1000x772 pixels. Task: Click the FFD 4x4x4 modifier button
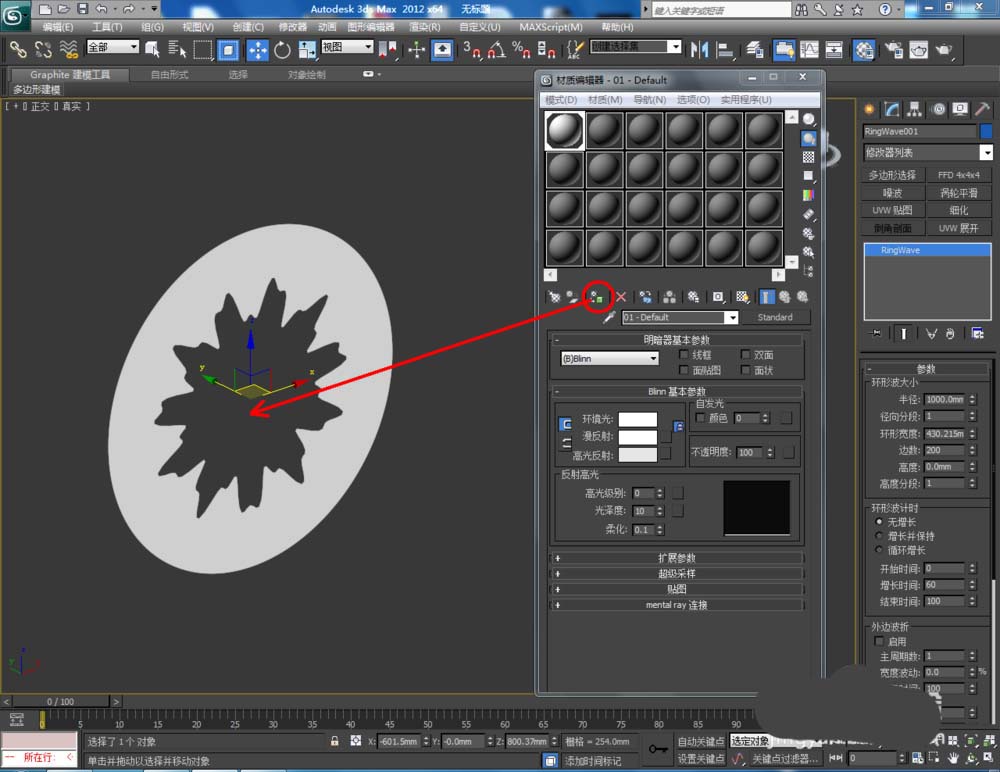point(959,175)
